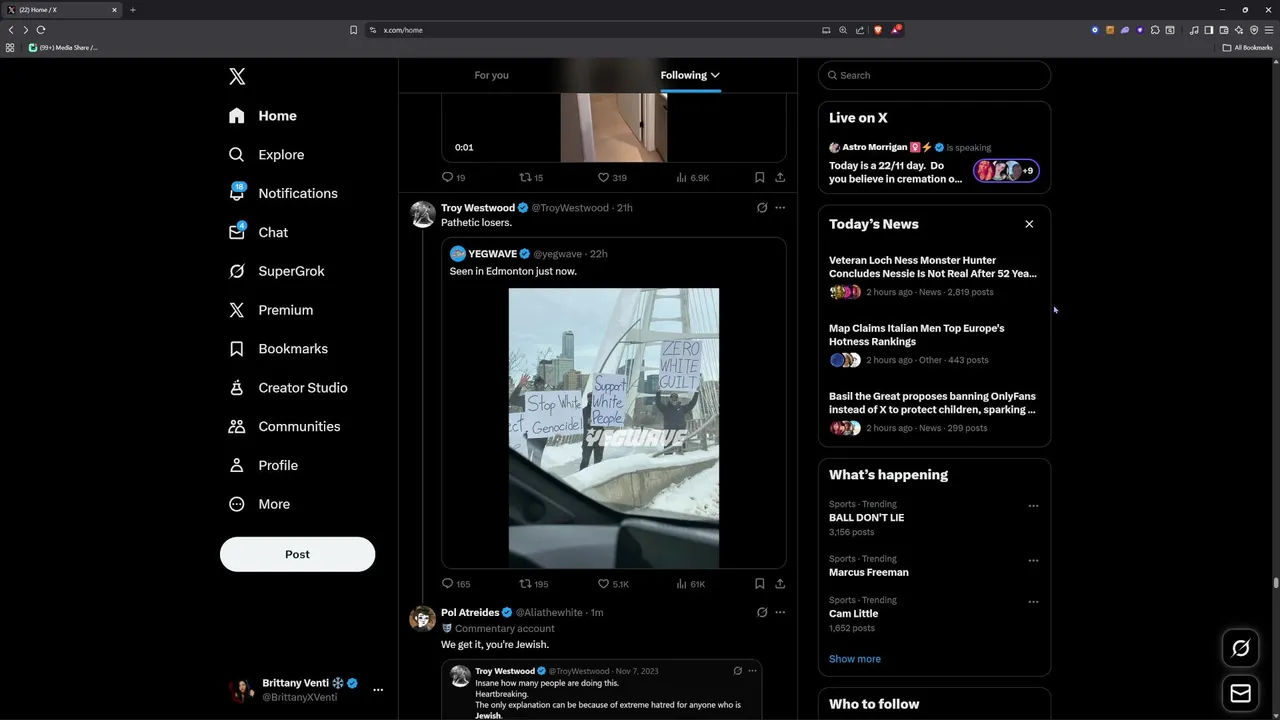Open Grok explain icon on Troy Westwood's post

coord(762,208)
